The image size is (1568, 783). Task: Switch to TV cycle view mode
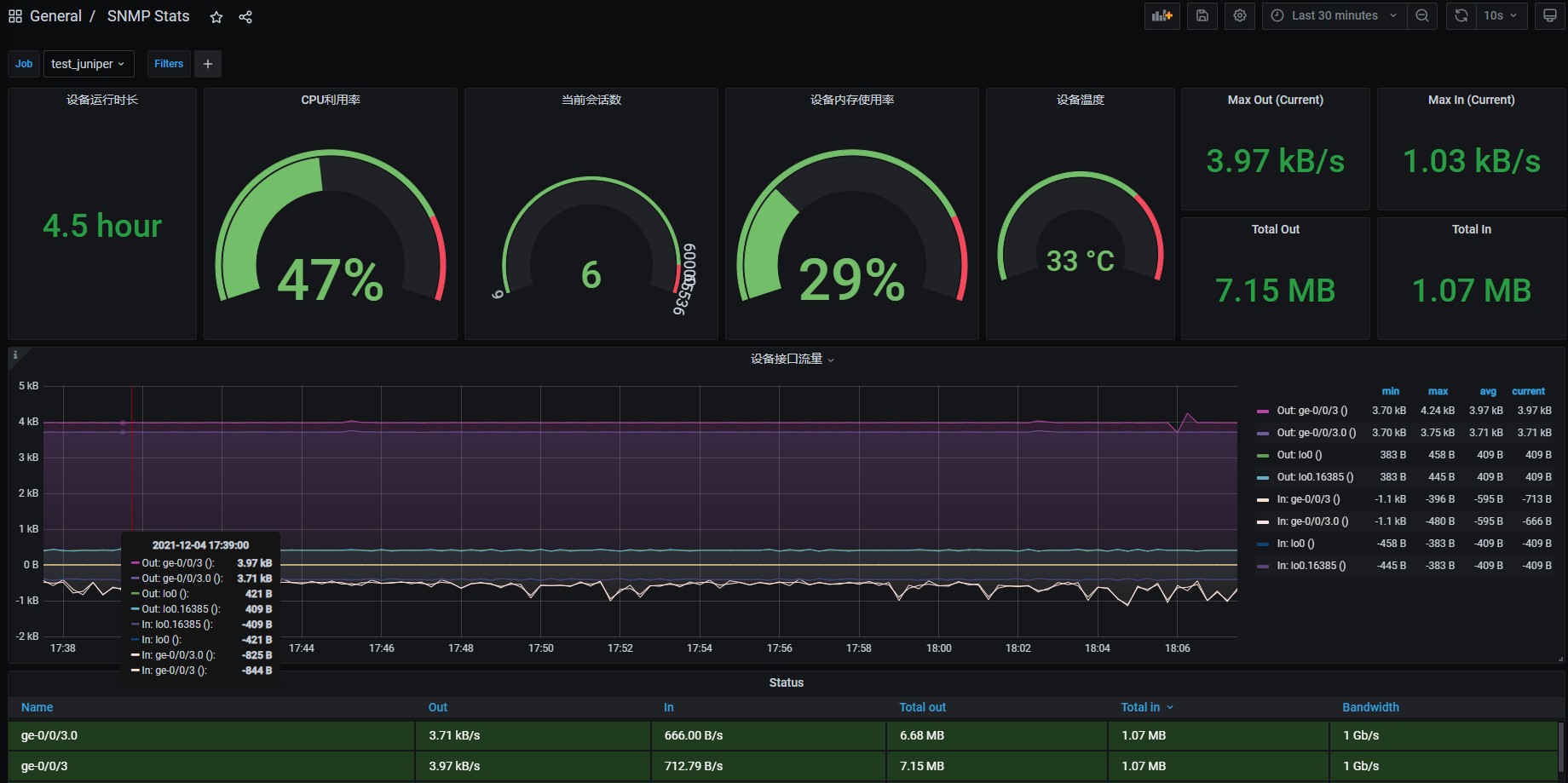point(1549,16)
